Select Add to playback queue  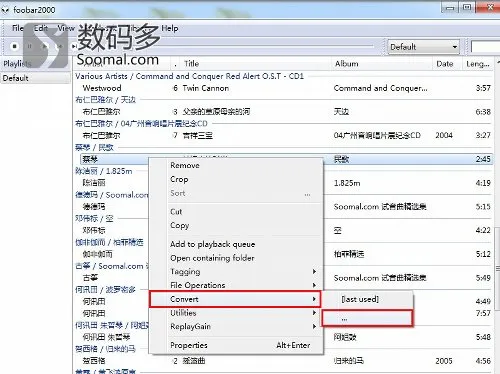237,244
